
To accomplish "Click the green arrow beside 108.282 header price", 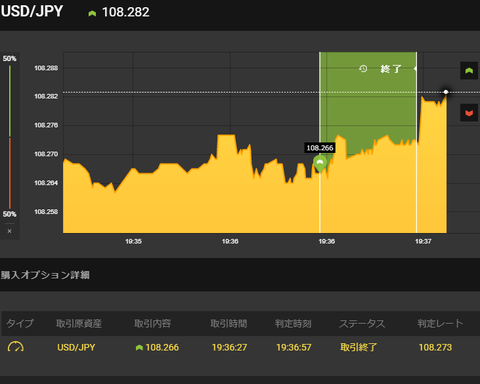I will [x=92, y=13].
